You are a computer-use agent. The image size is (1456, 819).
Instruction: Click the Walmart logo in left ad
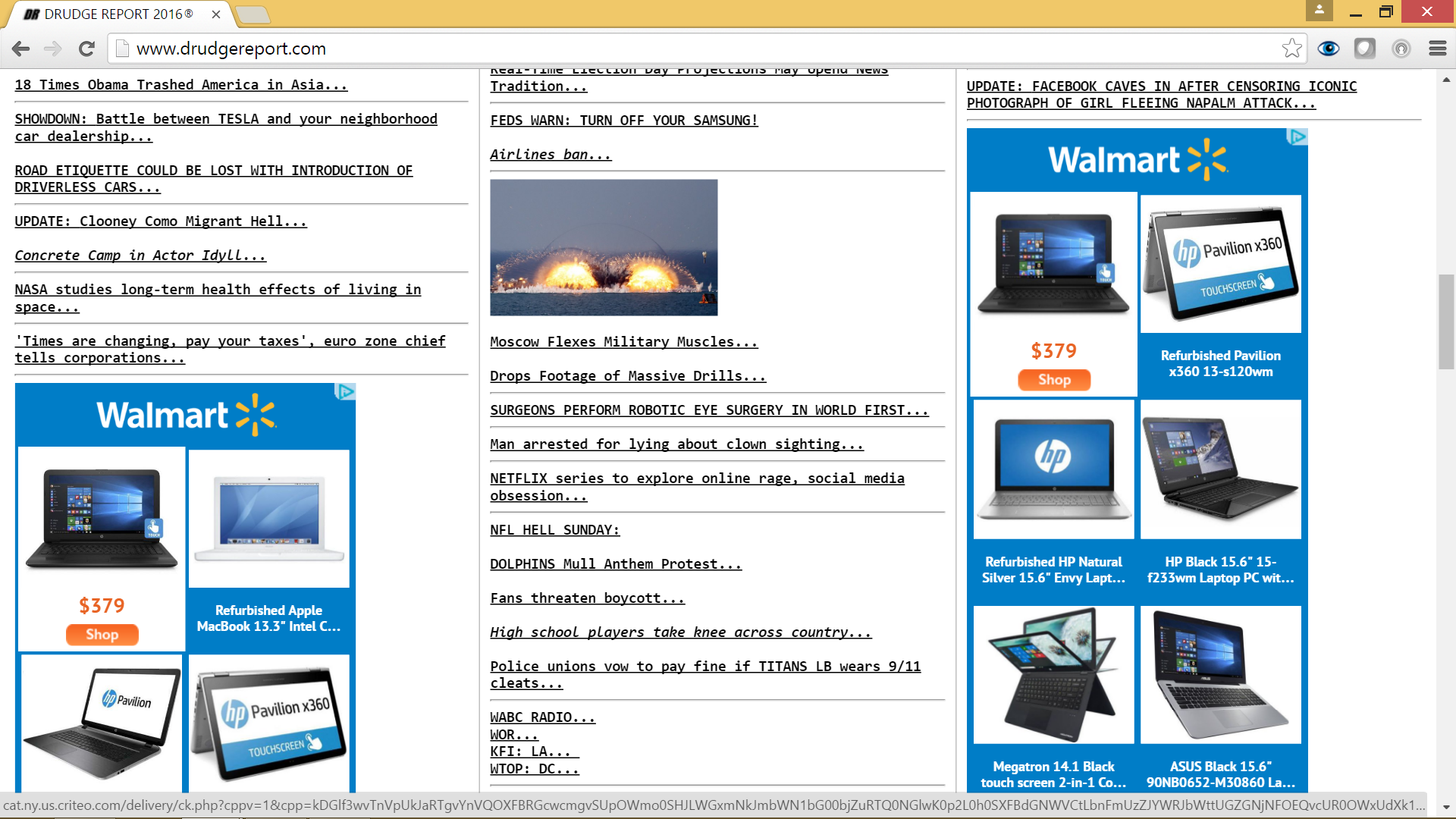coord(186,415)
